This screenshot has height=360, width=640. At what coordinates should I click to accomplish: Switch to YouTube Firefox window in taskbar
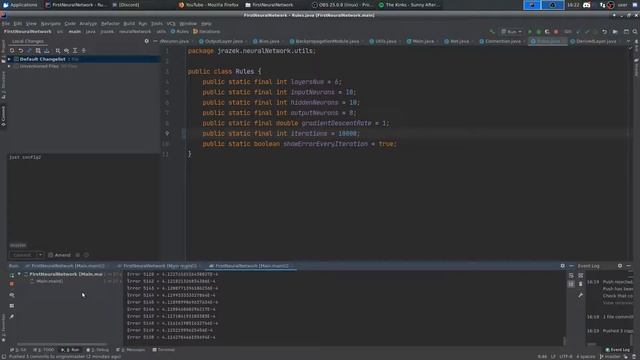pos(209,5)
